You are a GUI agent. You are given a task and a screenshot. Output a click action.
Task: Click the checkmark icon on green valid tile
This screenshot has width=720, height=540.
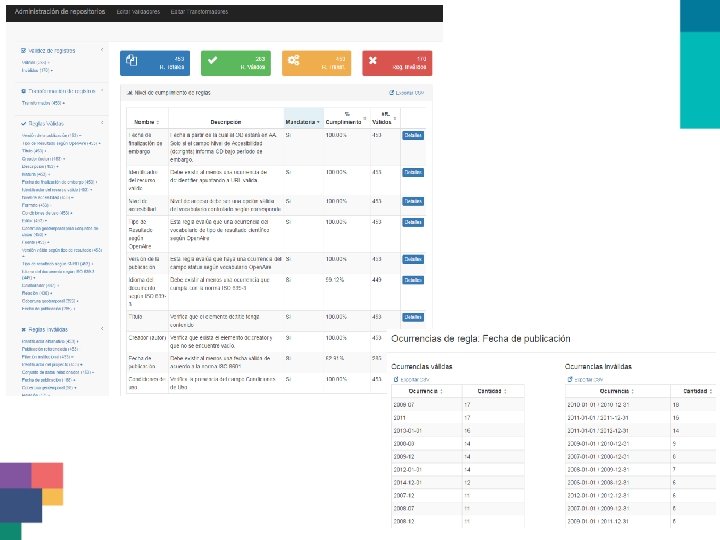coord(213,60)
